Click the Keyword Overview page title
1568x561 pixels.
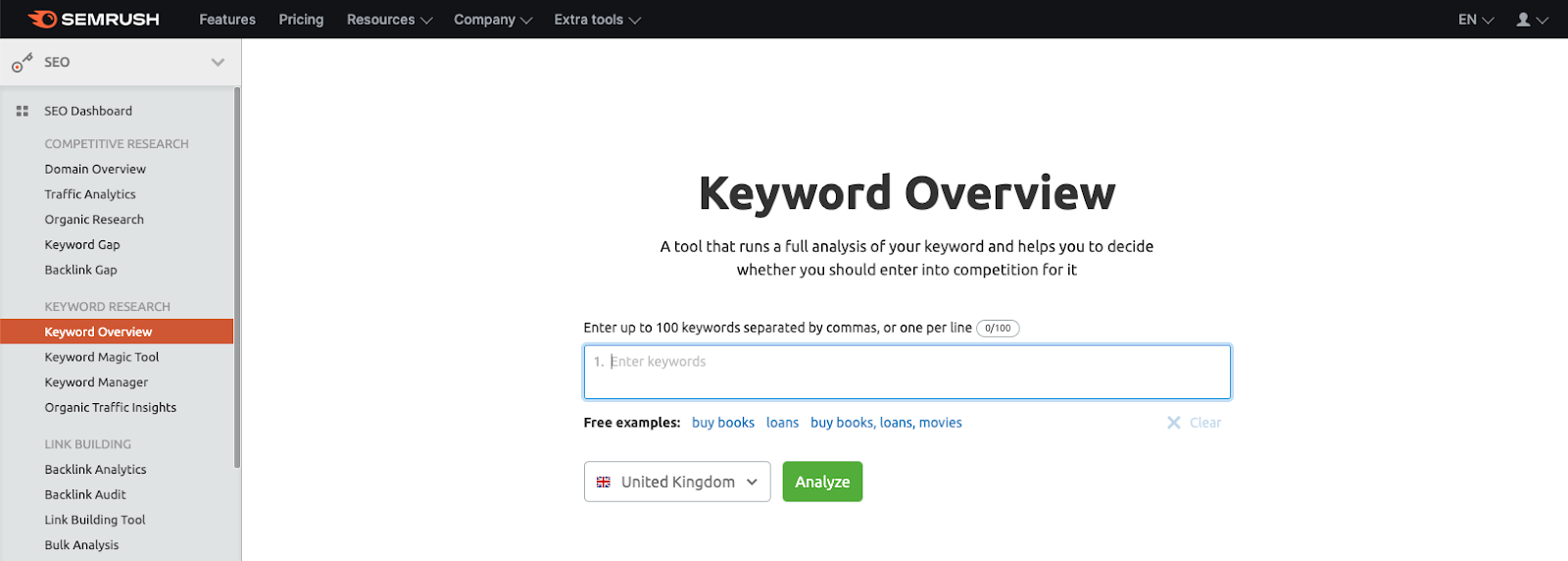pos(906,193)
